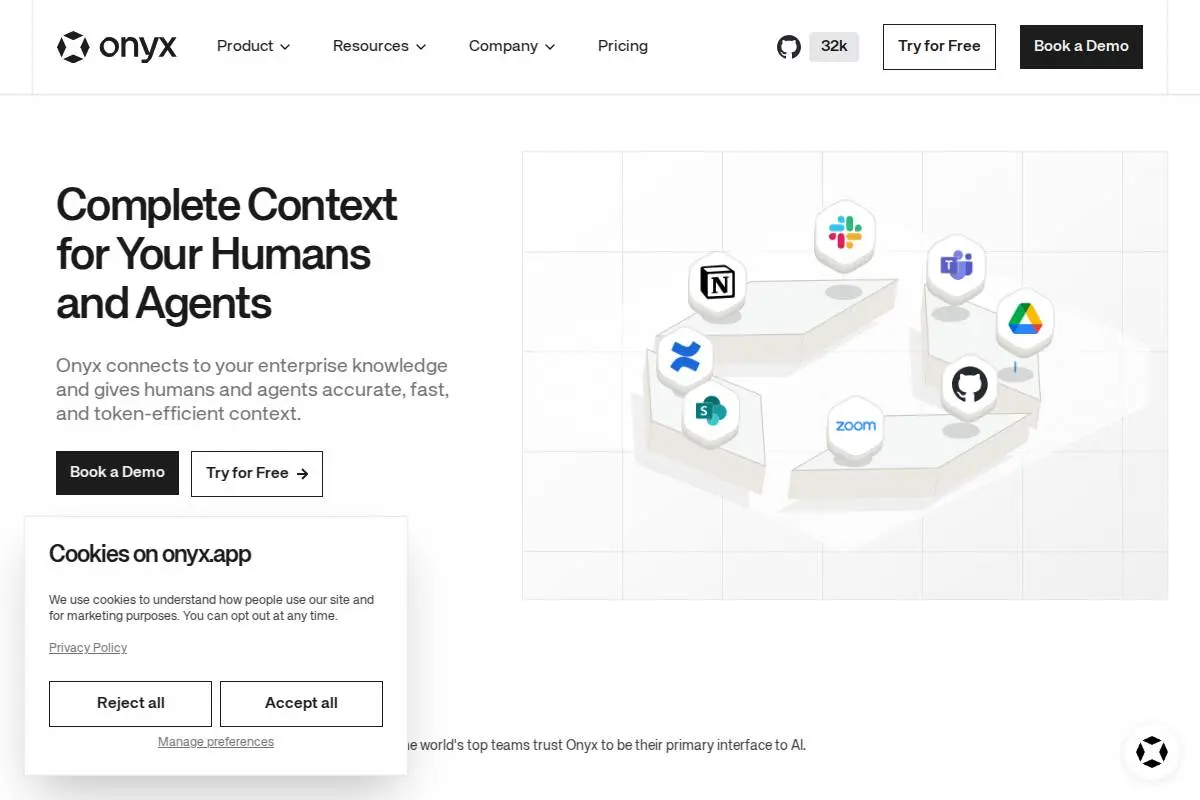Select the GitHub icon in the illustration
This screenshot has height=800, width=1200.
[x=969, y=384]
